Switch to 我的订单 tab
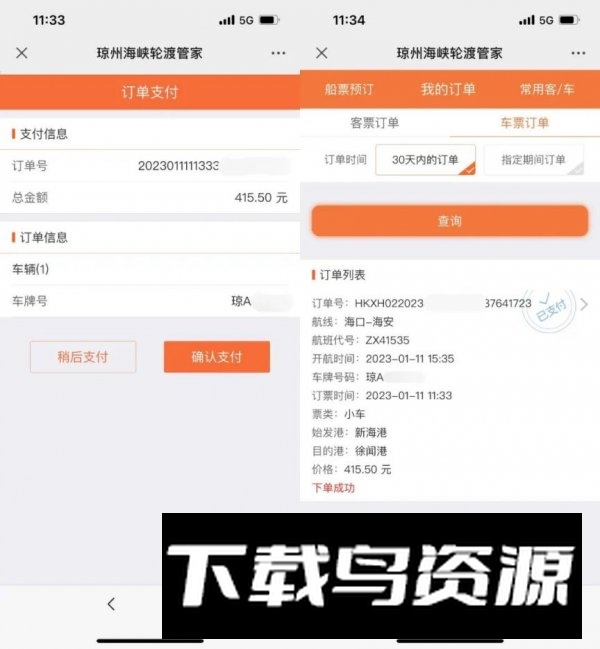 point(449,89)
